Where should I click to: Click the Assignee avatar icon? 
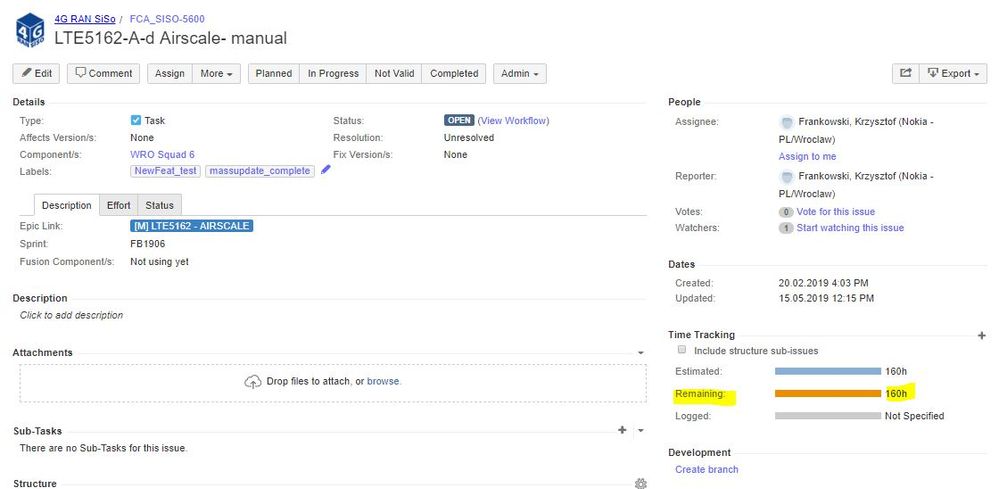(787, 122)
